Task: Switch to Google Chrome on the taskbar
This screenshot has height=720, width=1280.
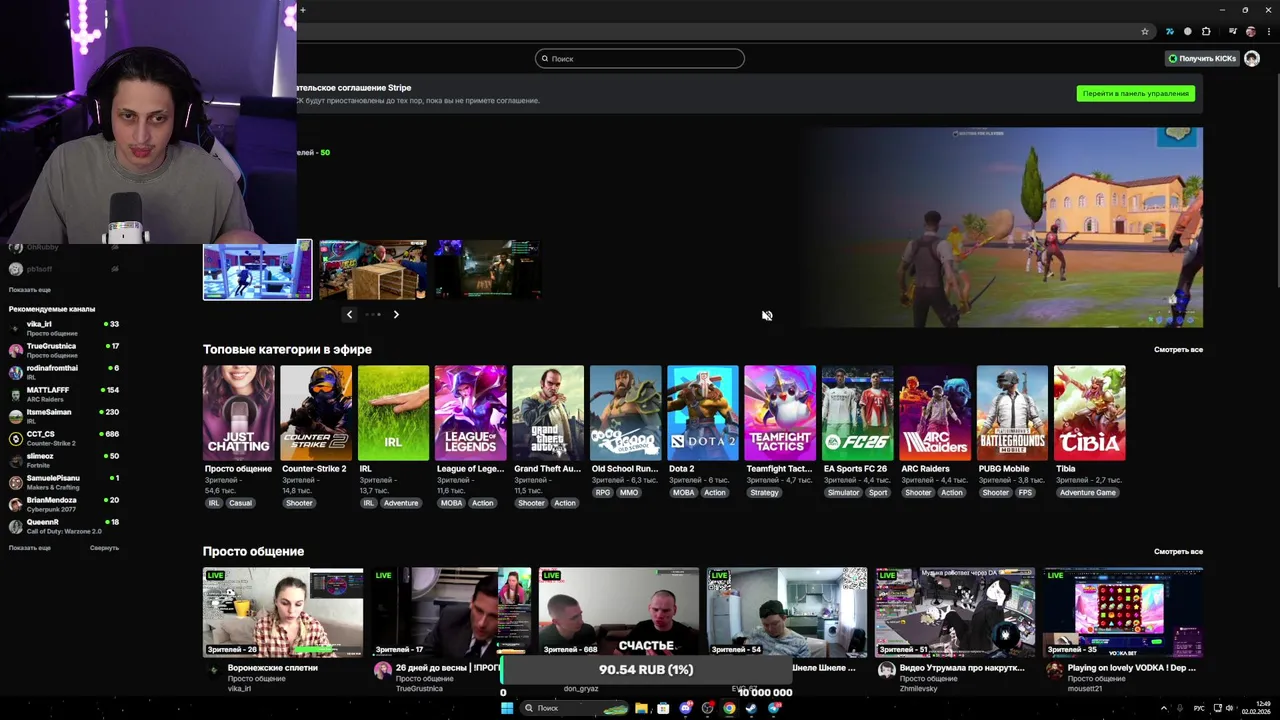Action: click(x=729, y=708)
